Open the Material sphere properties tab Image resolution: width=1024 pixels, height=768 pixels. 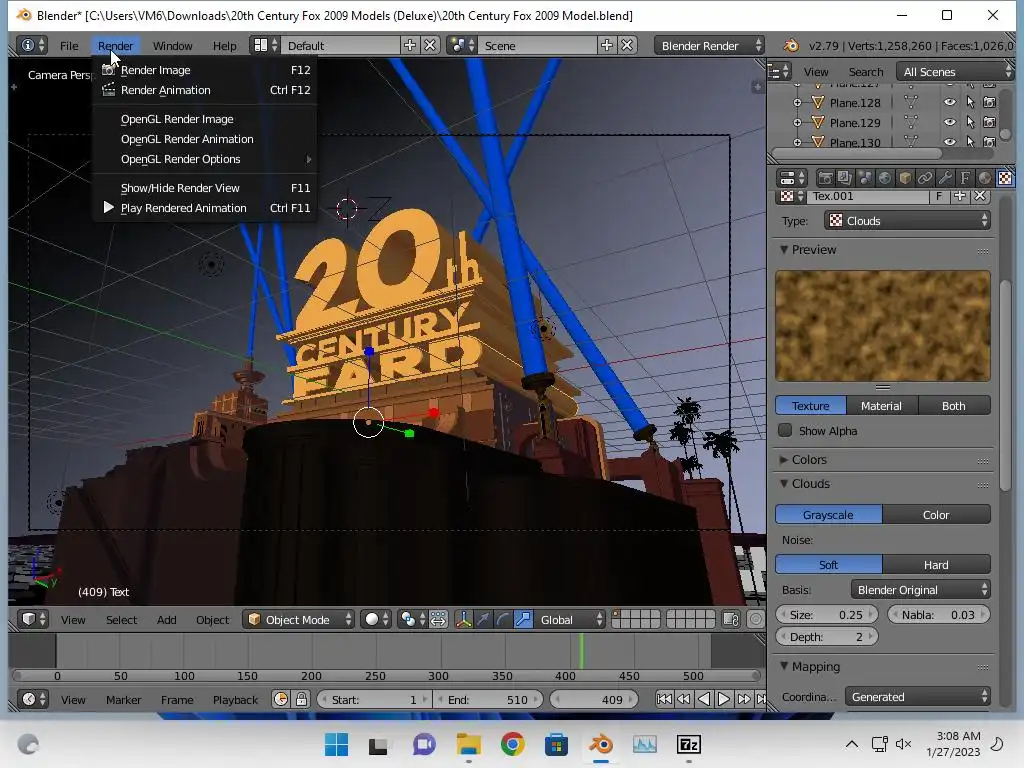[x=985, y=178]
